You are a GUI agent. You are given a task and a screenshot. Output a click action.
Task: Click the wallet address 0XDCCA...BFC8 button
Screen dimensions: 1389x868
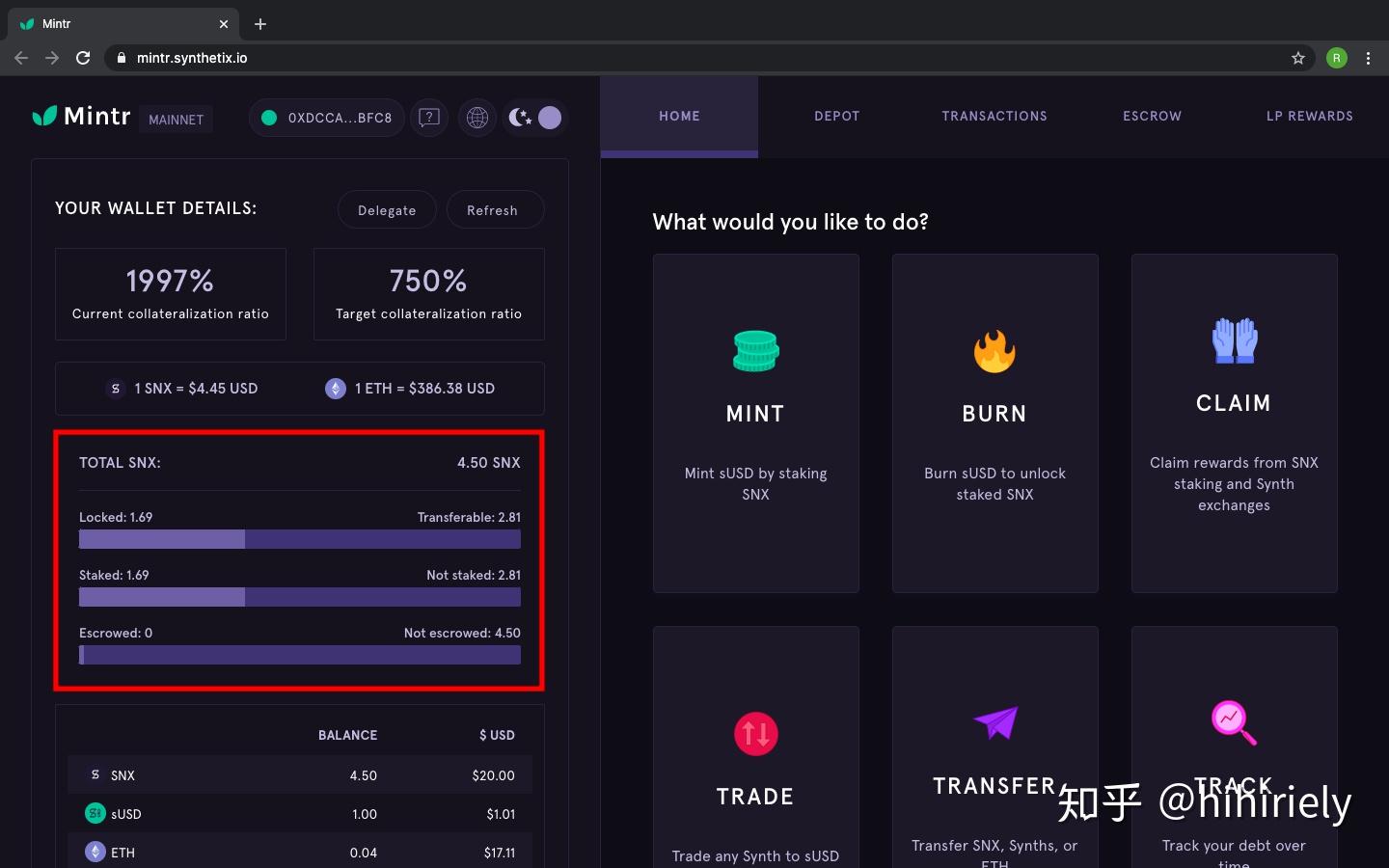pyautogui.click(x=327, y=118)
